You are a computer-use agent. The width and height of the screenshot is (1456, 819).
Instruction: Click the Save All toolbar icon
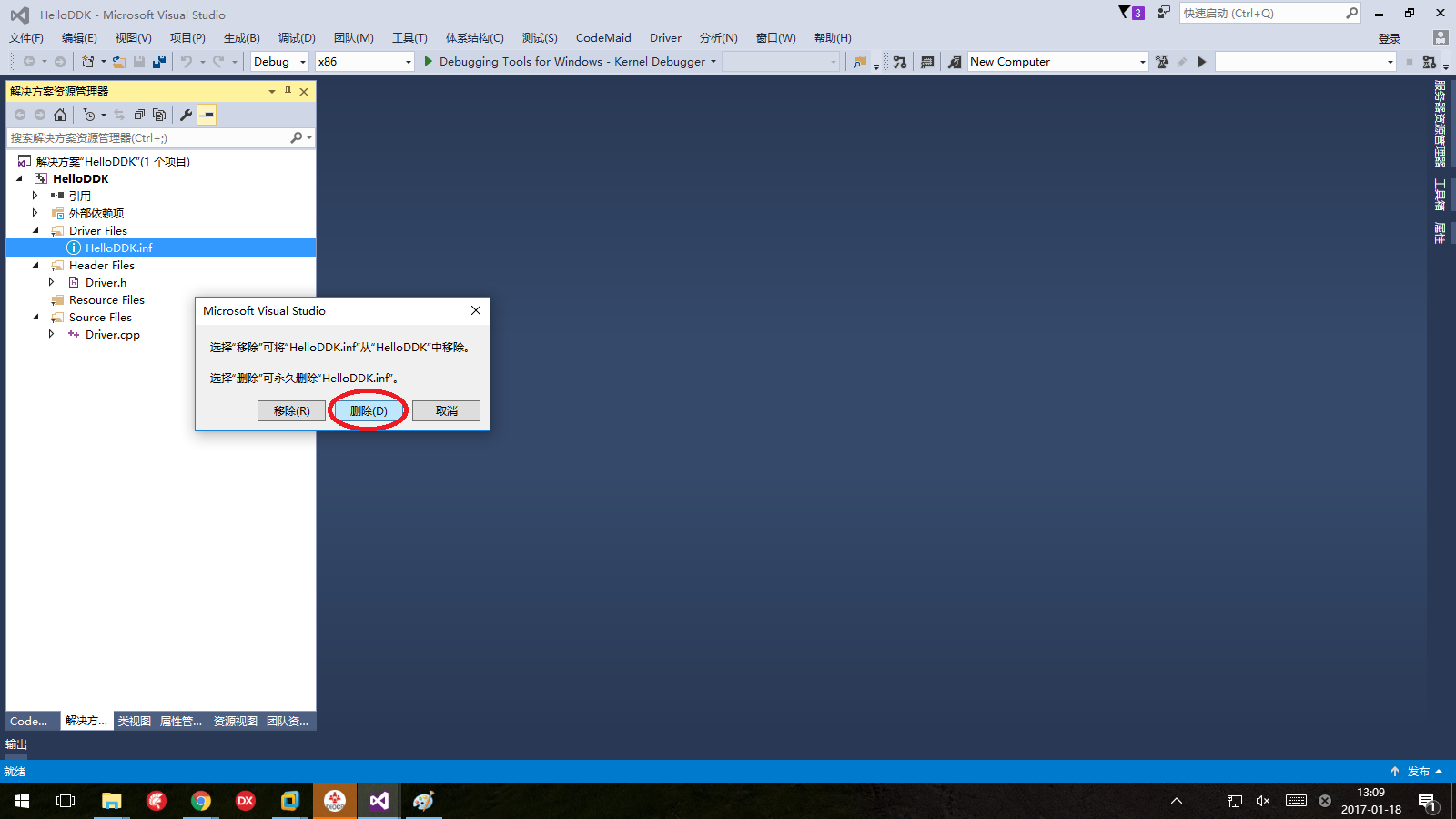159,62
